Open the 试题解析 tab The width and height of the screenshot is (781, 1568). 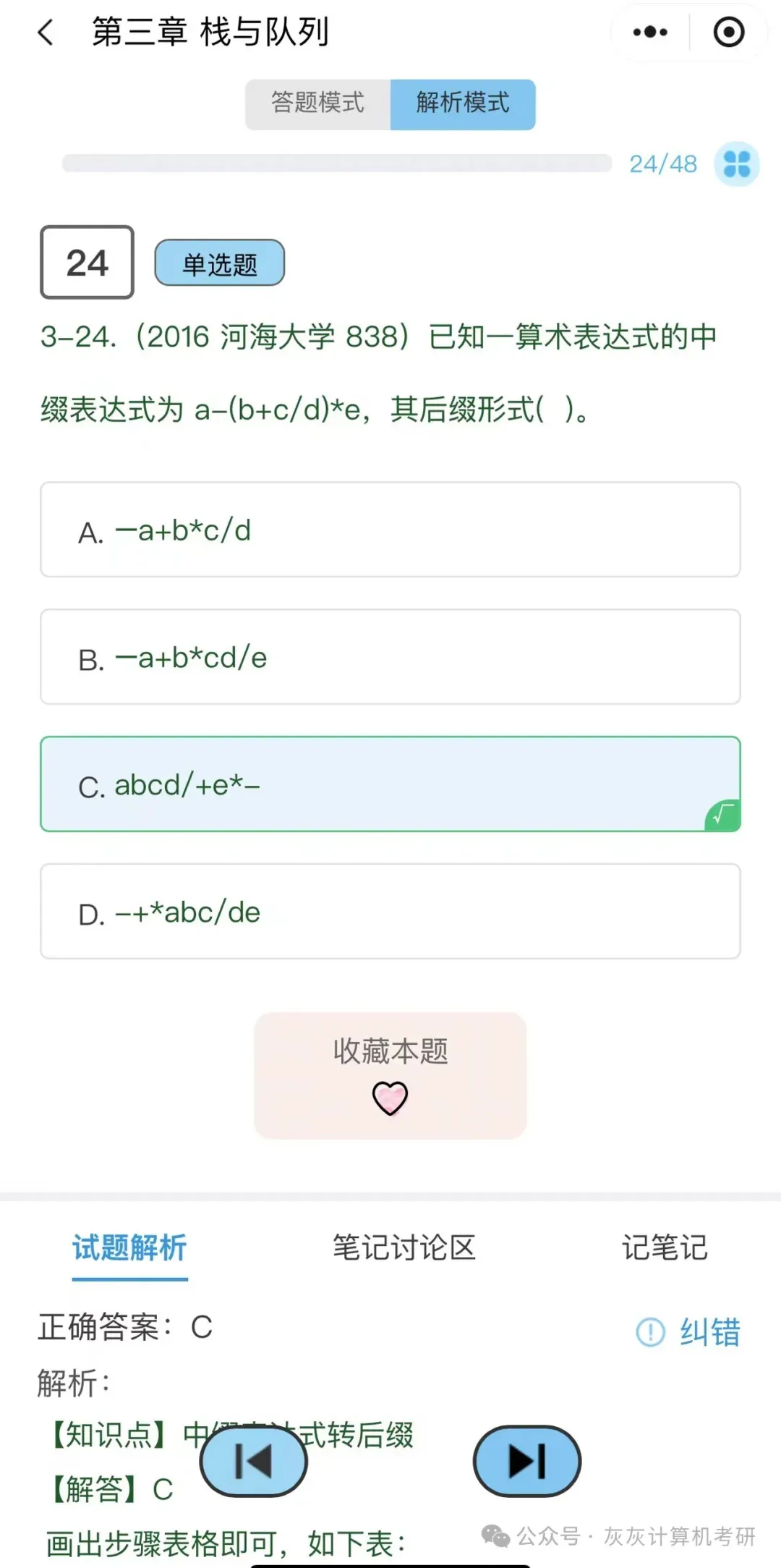point(129,1248)
